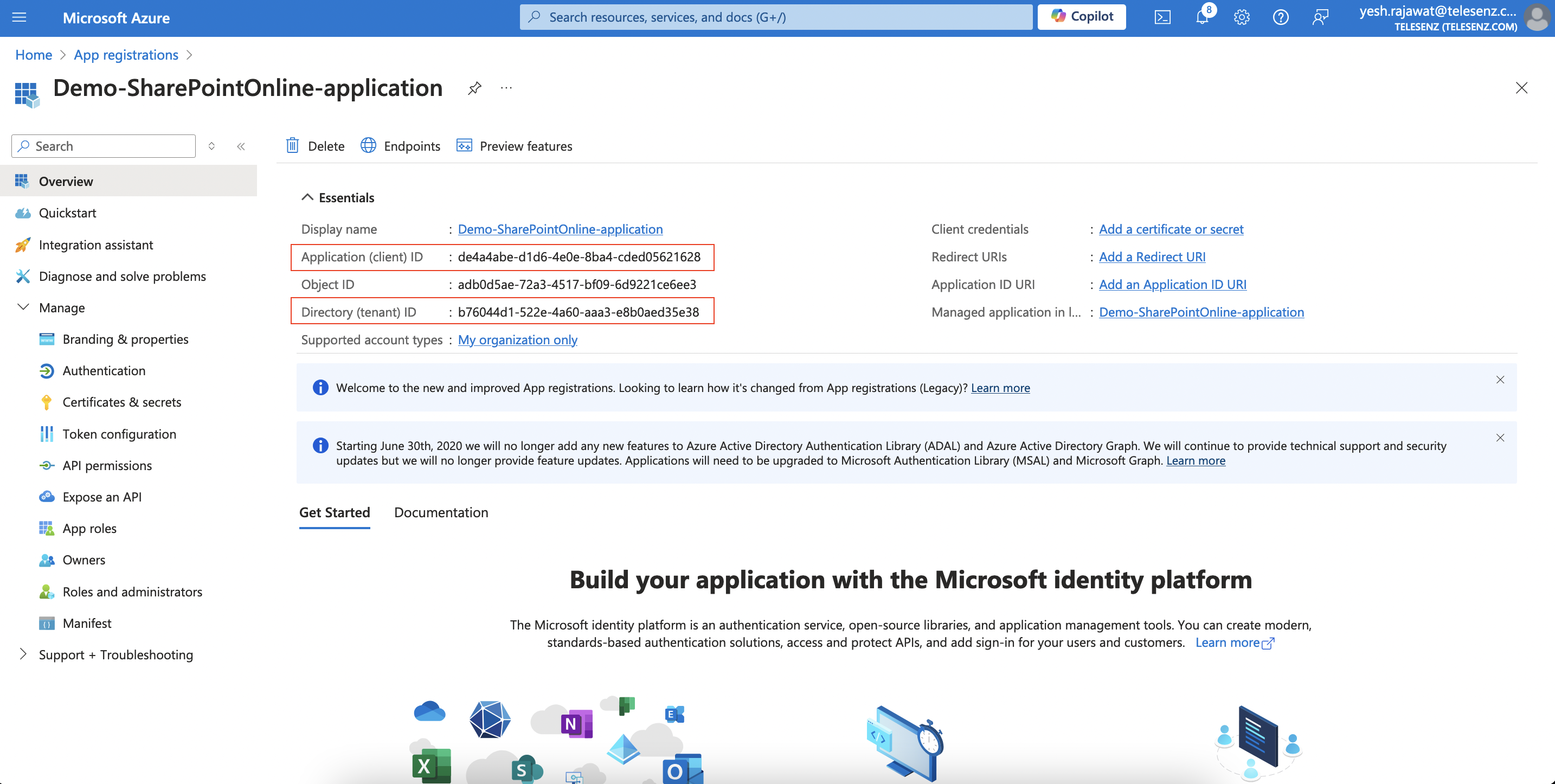Click Add a certificate or secret
The width and height of the screenshot is (1555, 784).
click(1171, 229)
